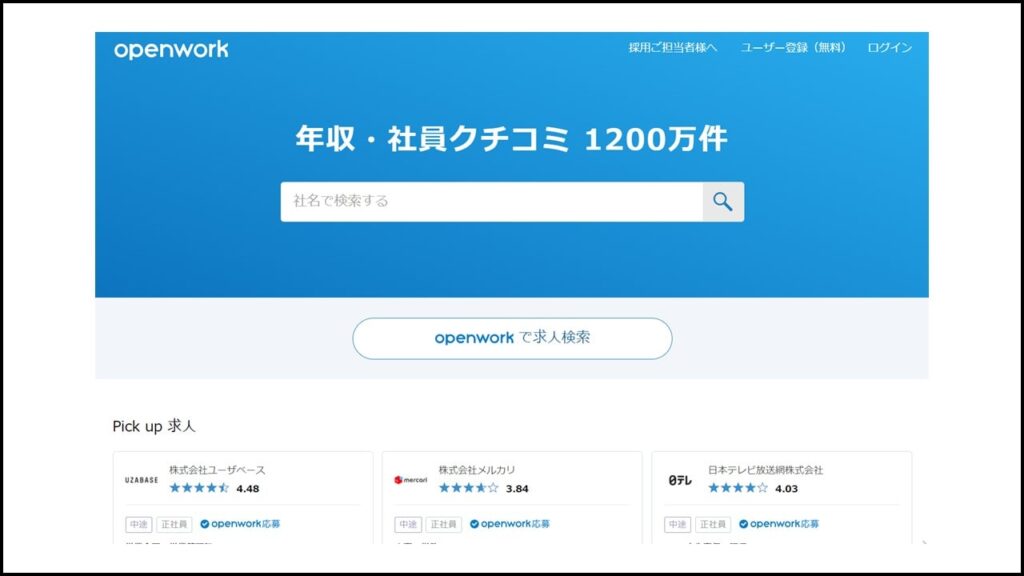Open the 日テレ company logo
1024x576 pixels.
point(680,480)
